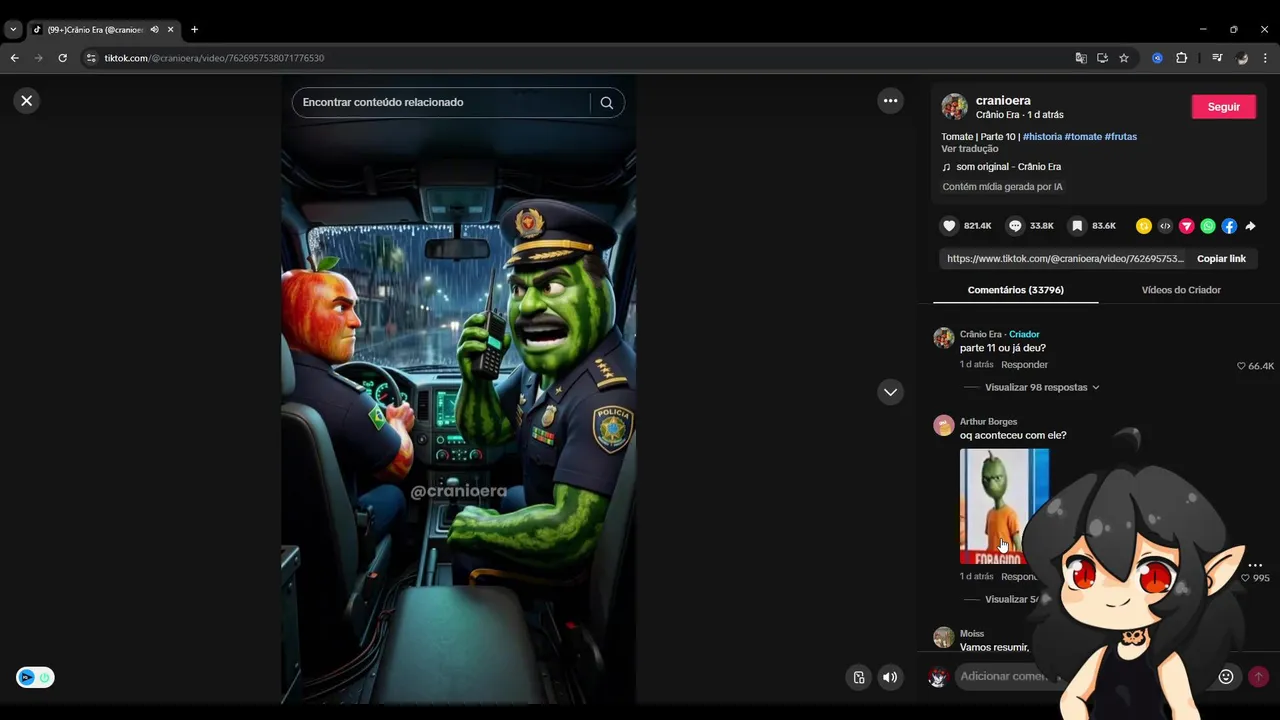
Task: Open the video more options menu
Action: point(890,100)
